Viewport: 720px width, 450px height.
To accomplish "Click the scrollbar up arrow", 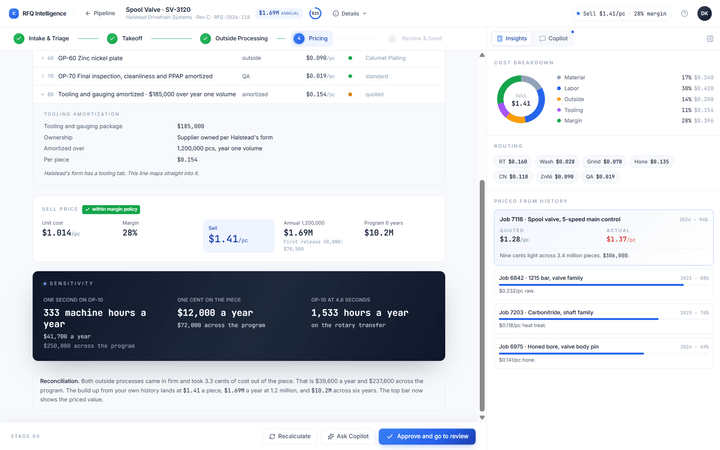I will [x=482, y=55].
